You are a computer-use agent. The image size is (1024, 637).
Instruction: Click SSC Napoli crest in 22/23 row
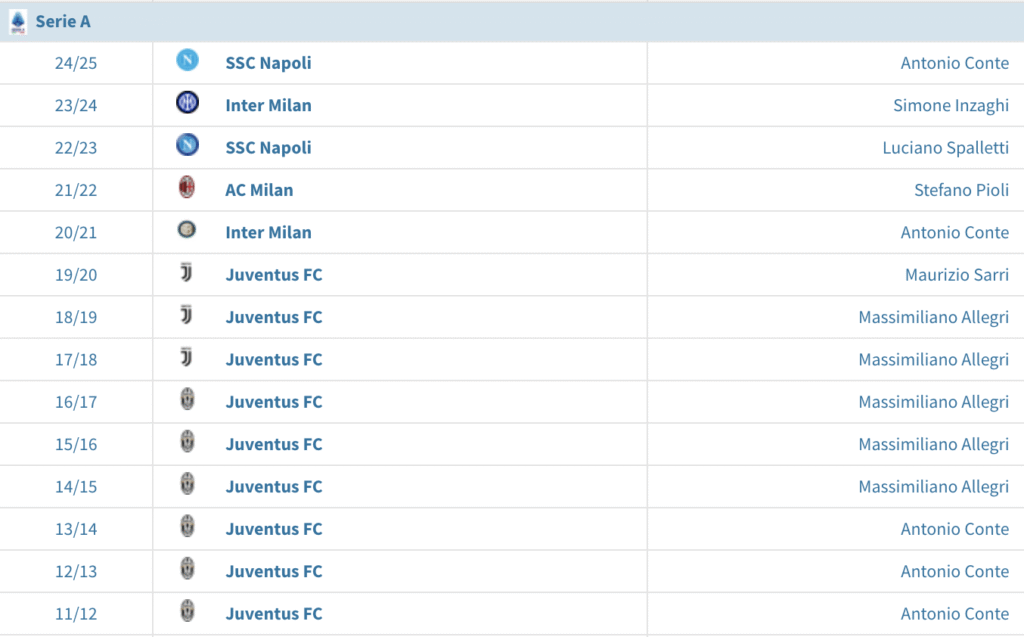pos(187,146)
